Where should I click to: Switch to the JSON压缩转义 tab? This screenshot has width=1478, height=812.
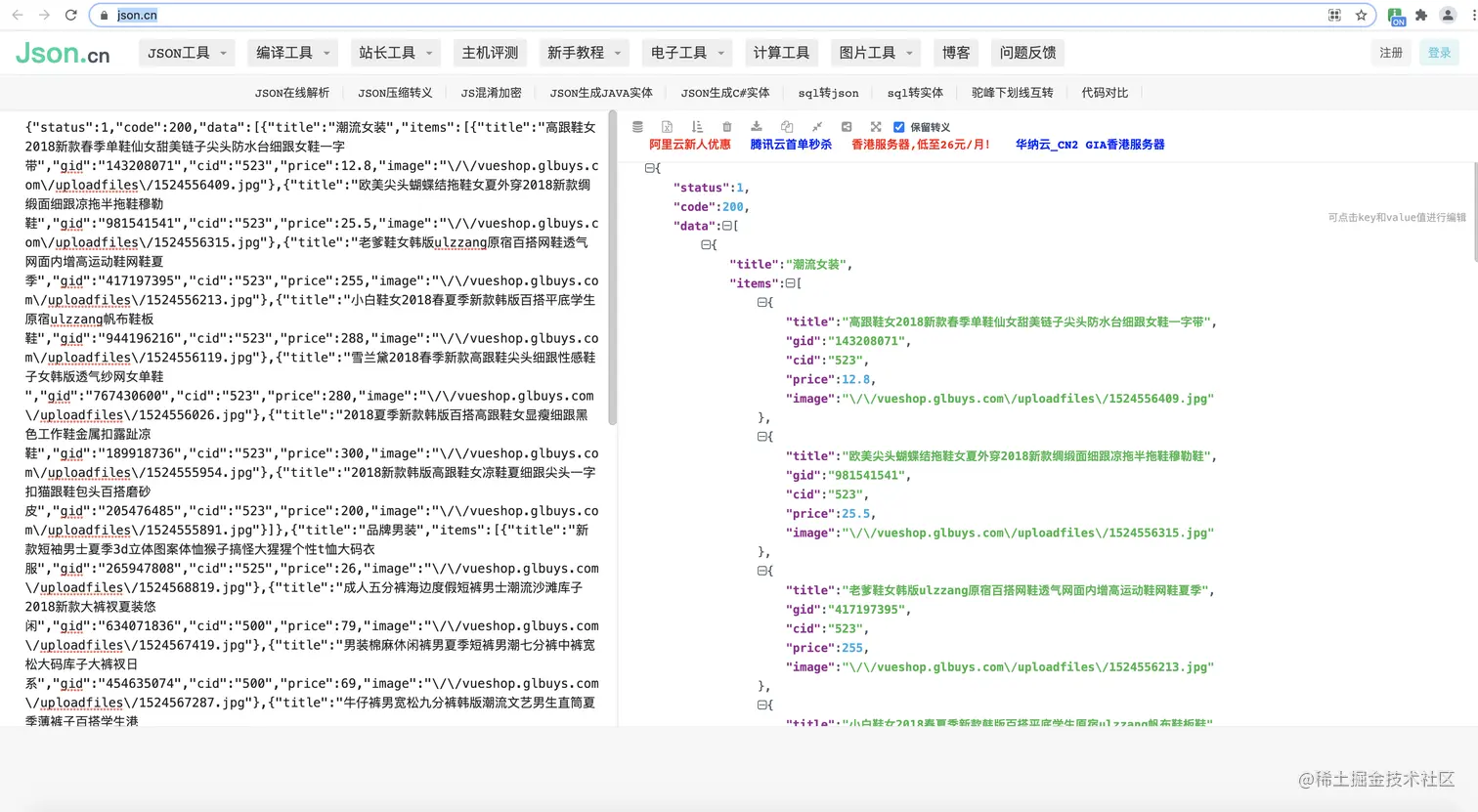point(395,93)
